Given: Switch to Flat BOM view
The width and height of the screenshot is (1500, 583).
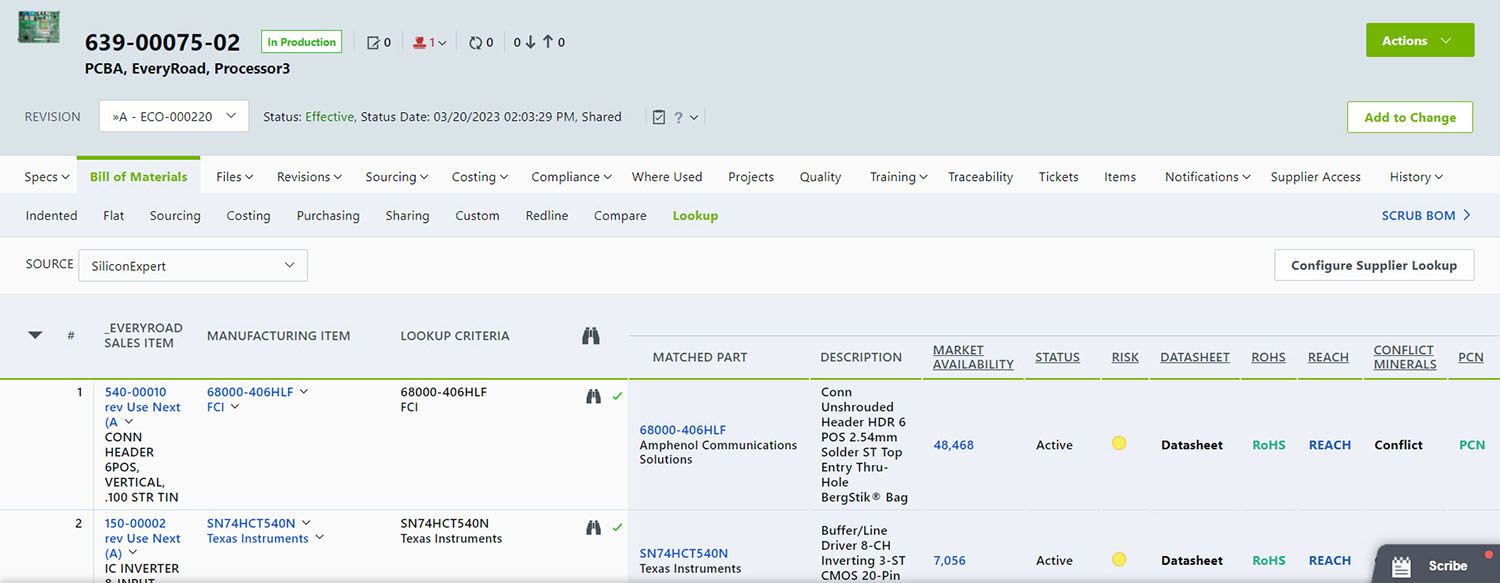Looking at the screenshot, I should point(114,216).
